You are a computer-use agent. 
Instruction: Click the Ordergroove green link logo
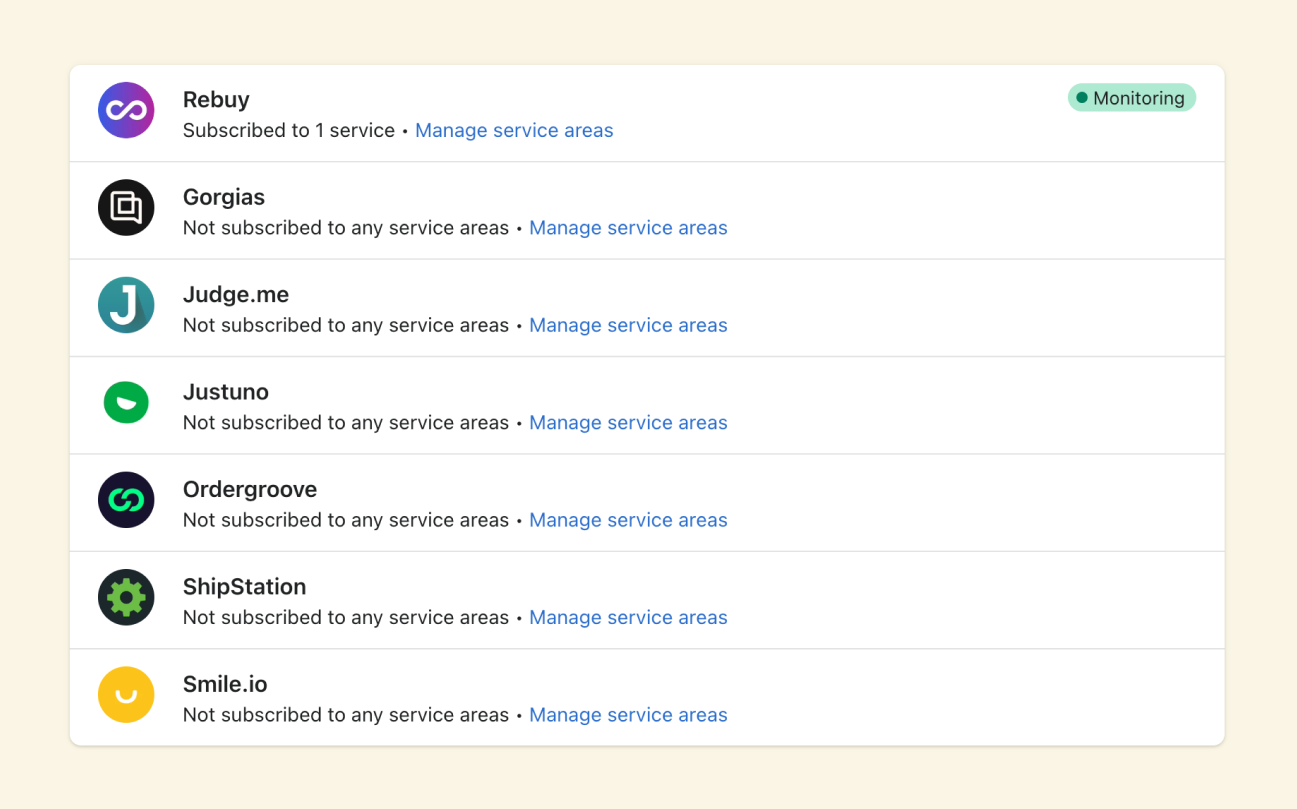(126, 500)
